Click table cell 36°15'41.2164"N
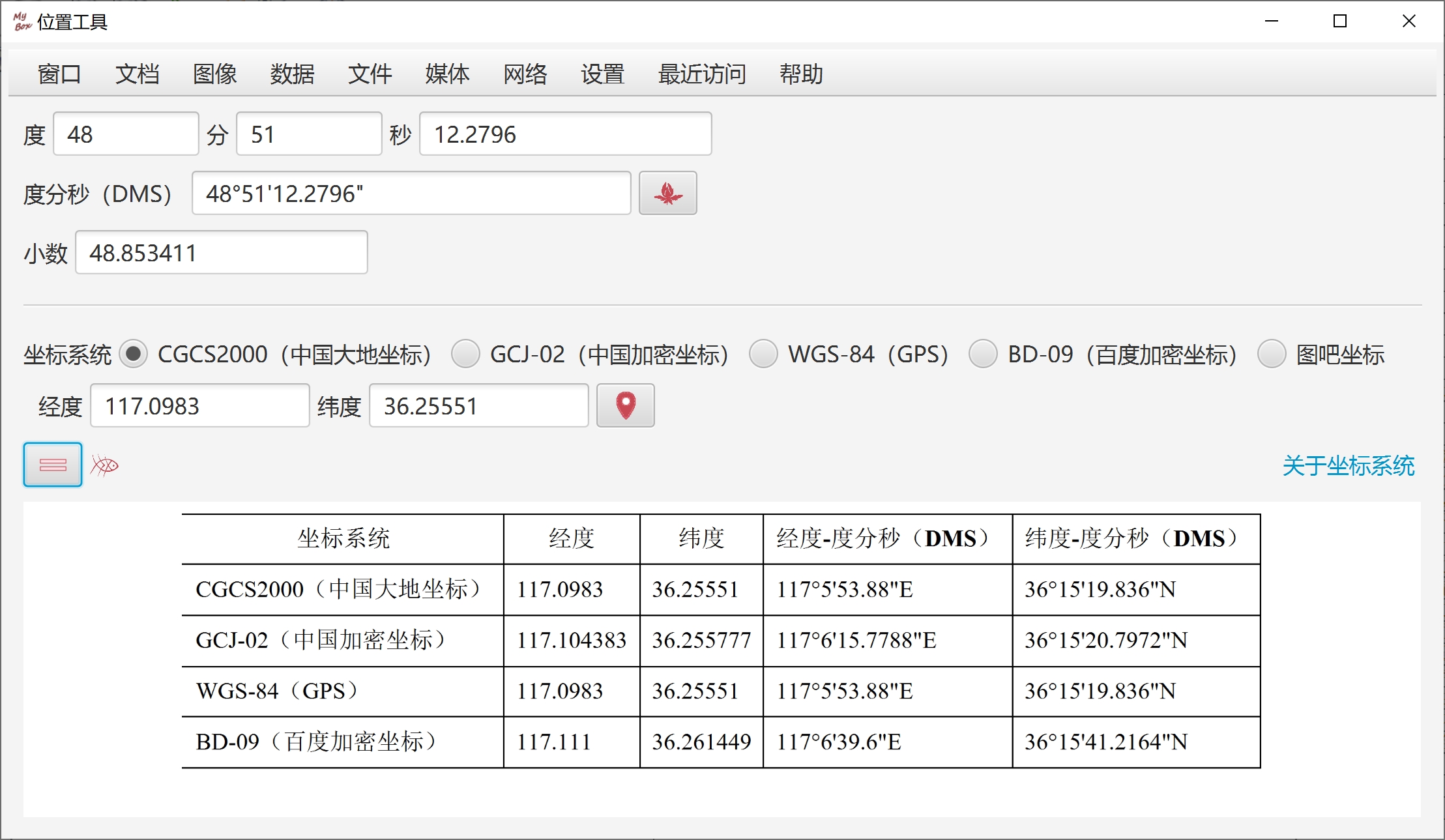 [1136, 742]
